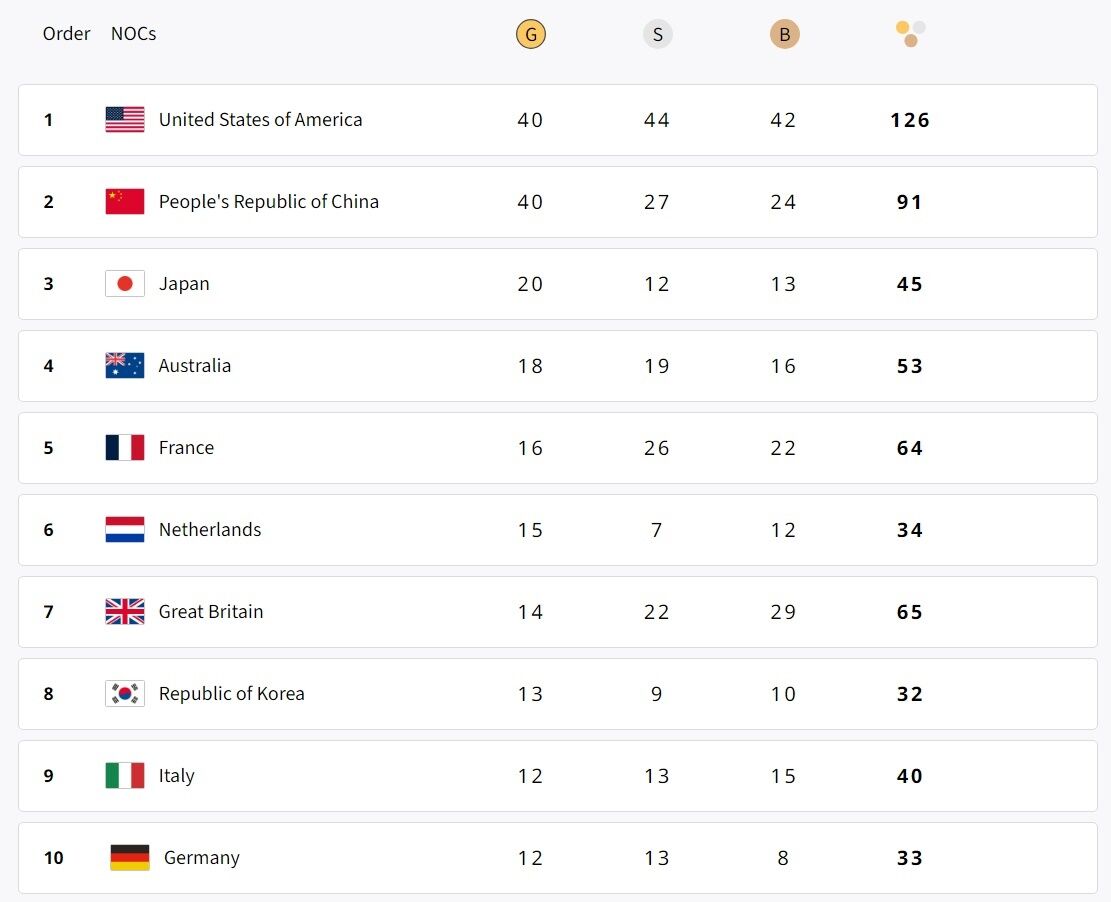Image resolution: width=1111 pixels, height=902 pixels.
Task: Click the Germany flag icon
Action: (130, 858)
